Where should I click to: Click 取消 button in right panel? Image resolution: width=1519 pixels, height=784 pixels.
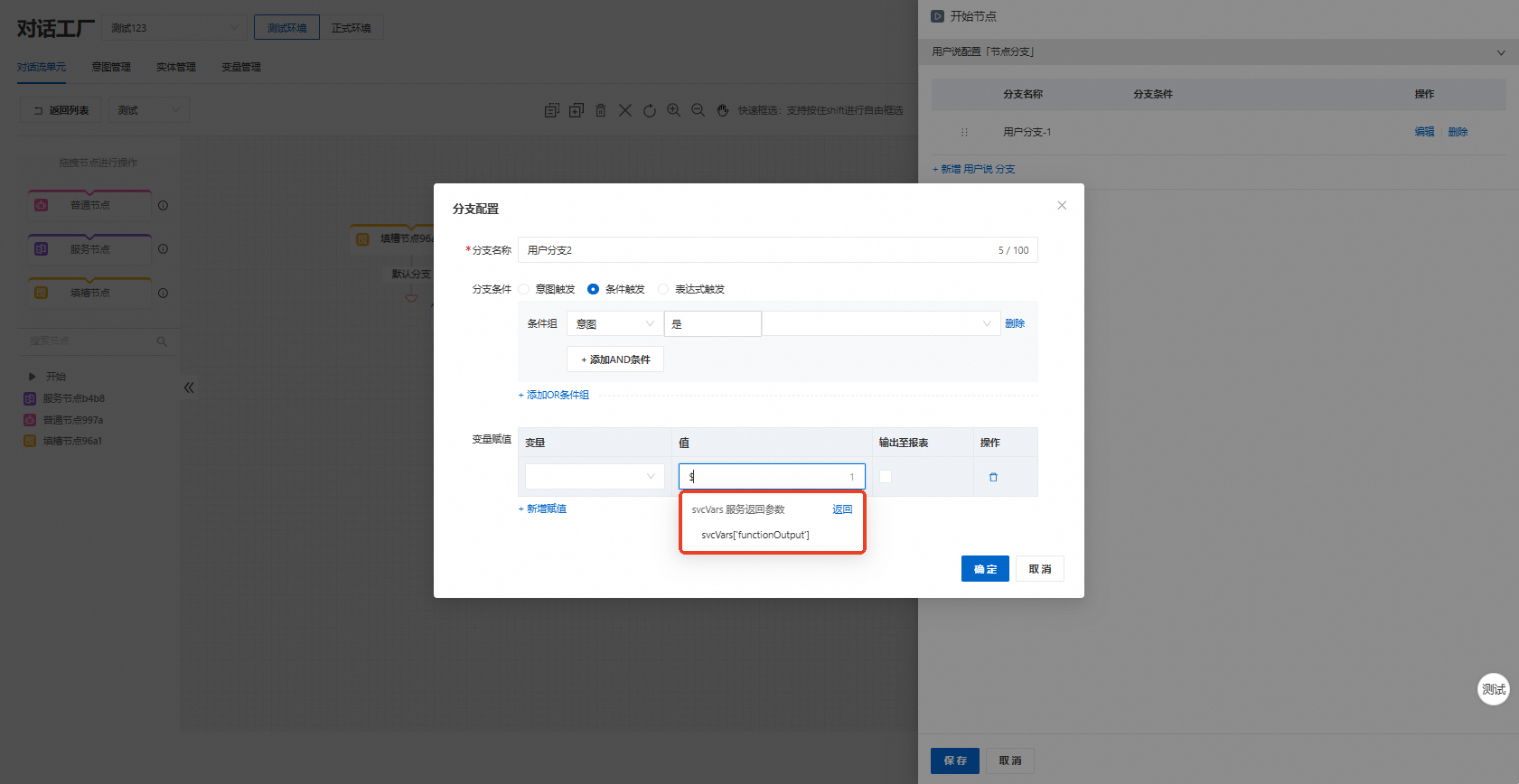pyautogui.click(x=1010, y=761)
